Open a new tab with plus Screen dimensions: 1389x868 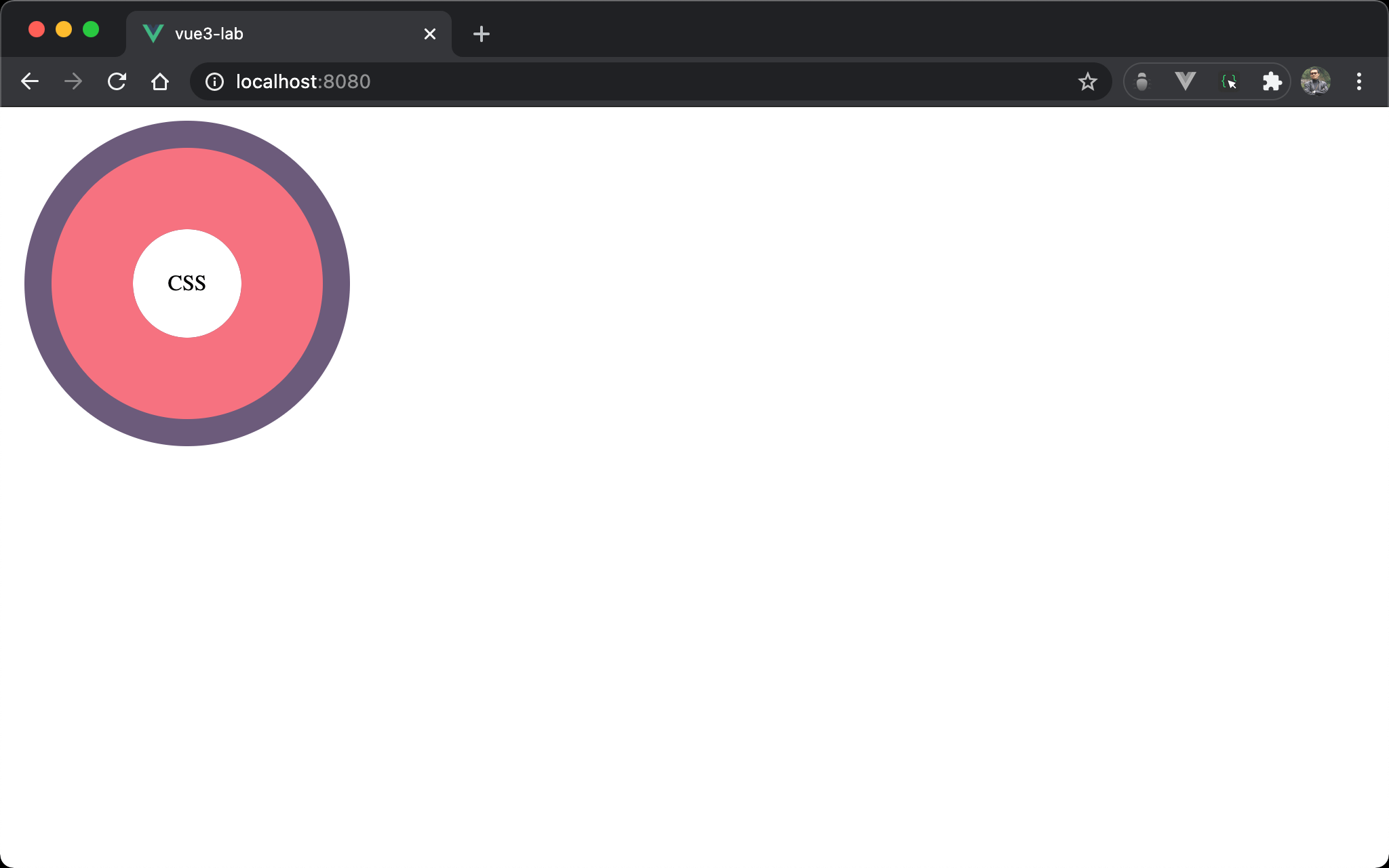tap(481, 34)
